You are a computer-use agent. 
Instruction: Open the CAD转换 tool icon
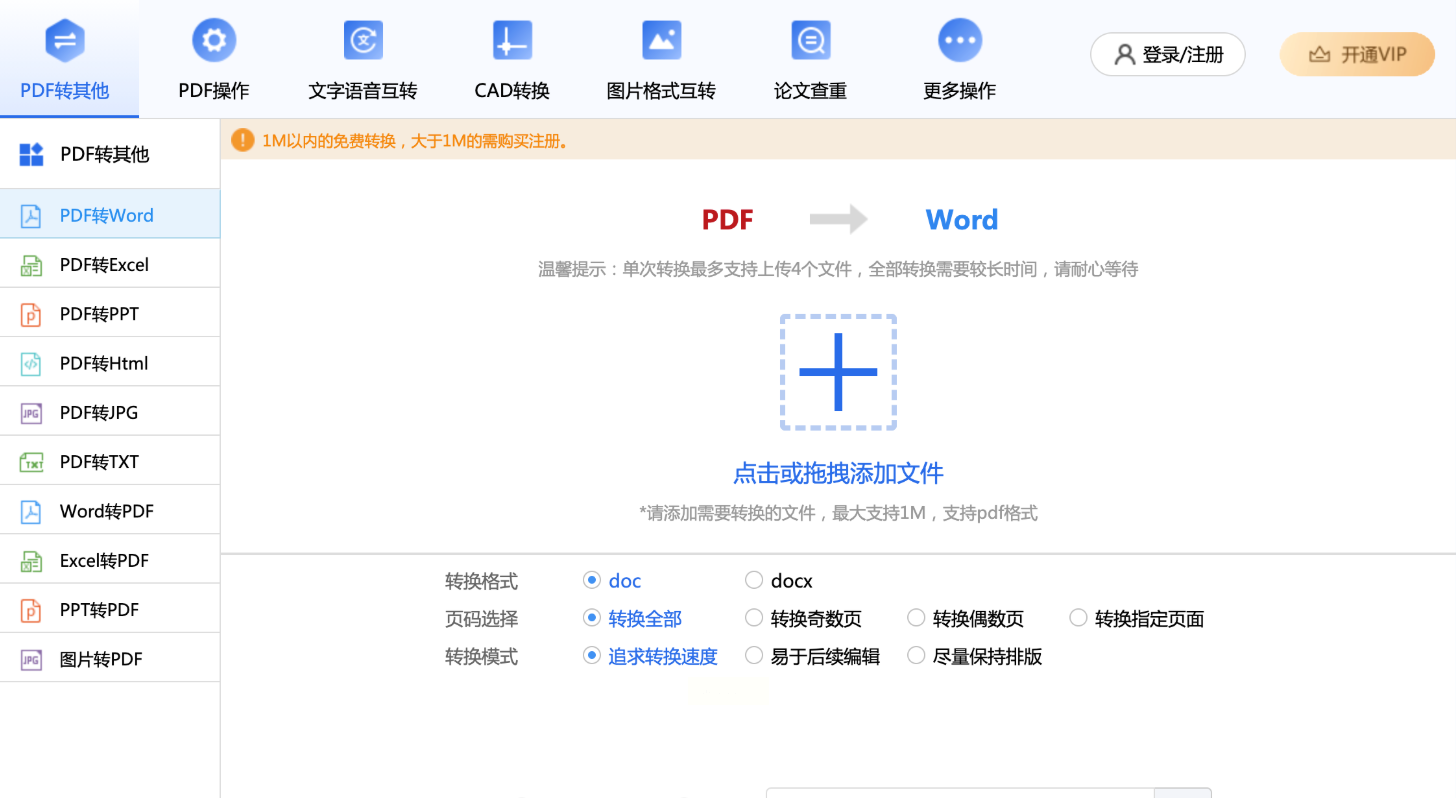click(512, 41)
